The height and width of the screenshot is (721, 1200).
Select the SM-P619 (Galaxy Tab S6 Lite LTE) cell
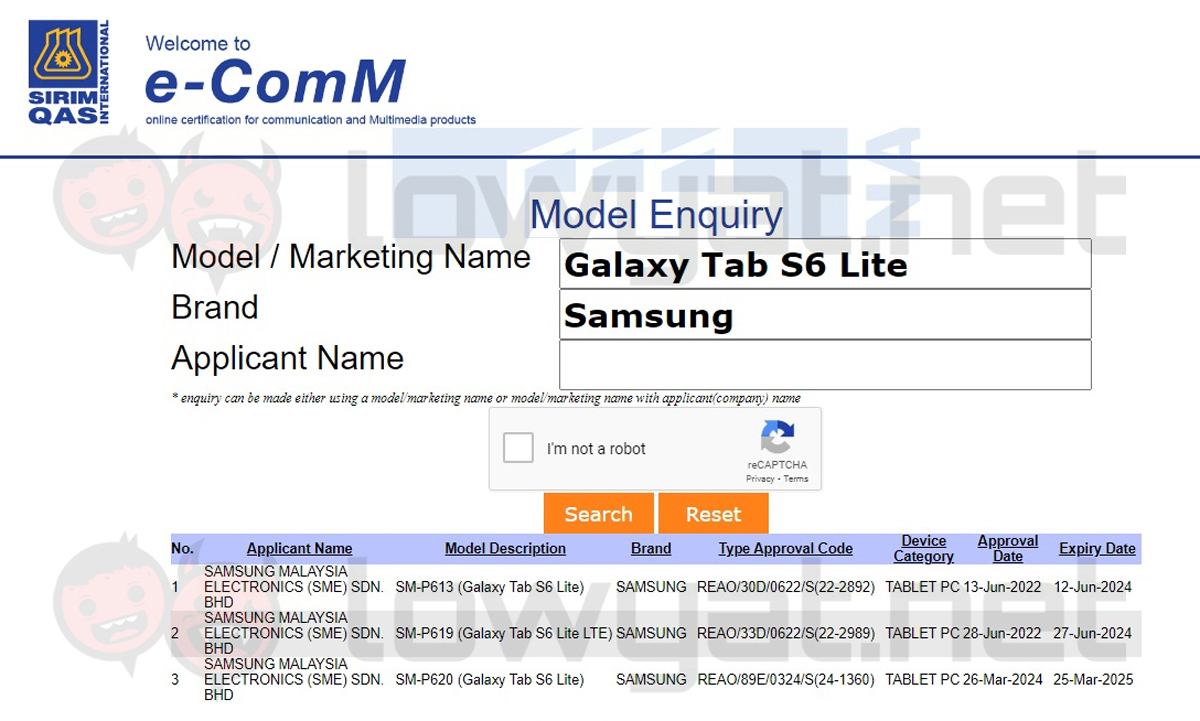click(504, 633)
